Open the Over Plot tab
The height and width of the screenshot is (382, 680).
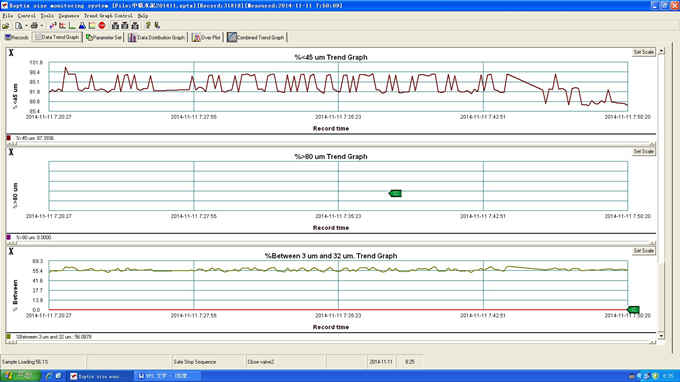pyautogui.click(x=206, y=38)
